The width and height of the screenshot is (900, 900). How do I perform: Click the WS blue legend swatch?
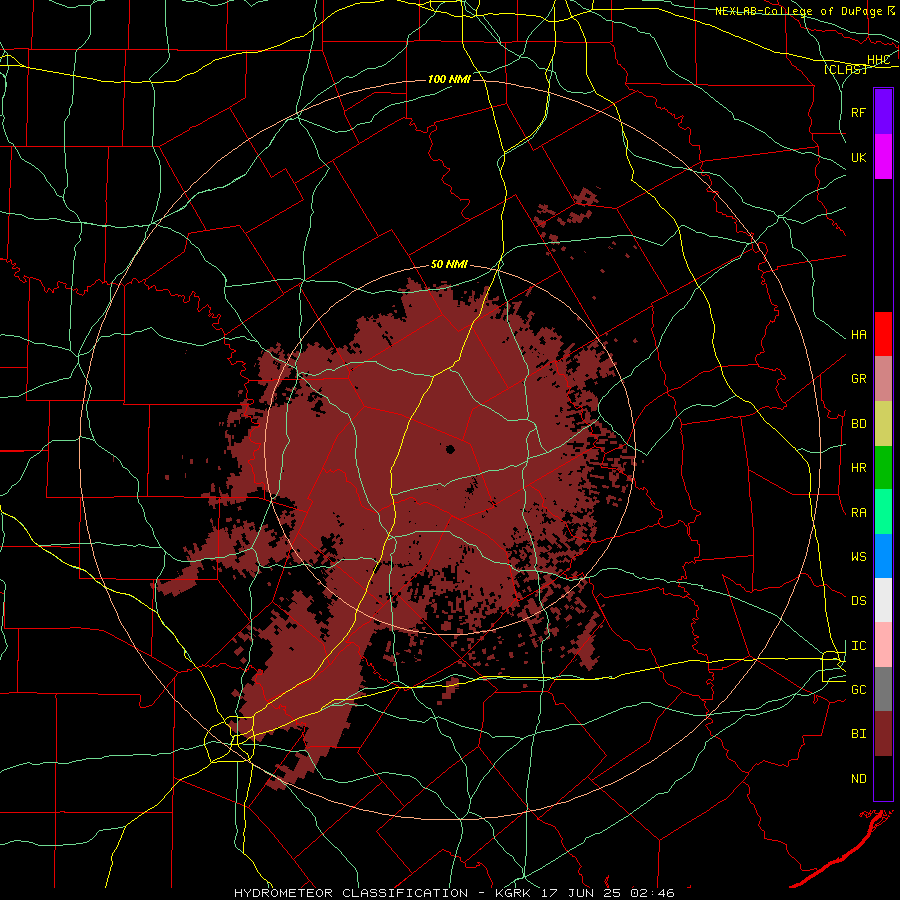click(883, 556)
